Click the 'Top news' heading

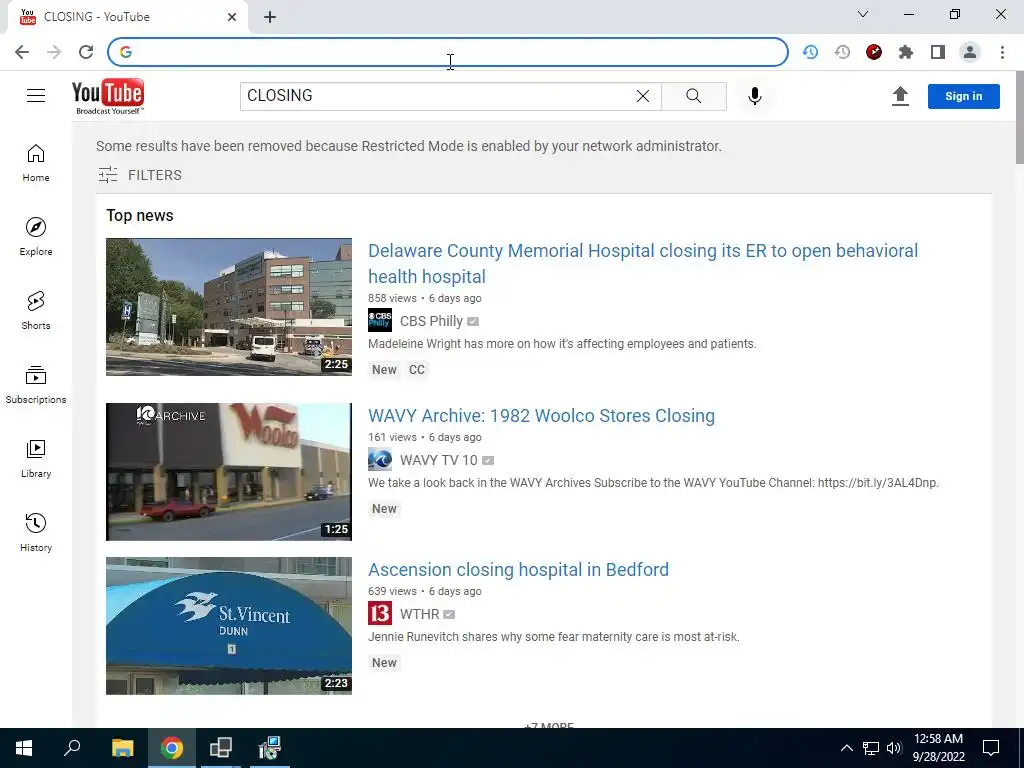(140, 216)
